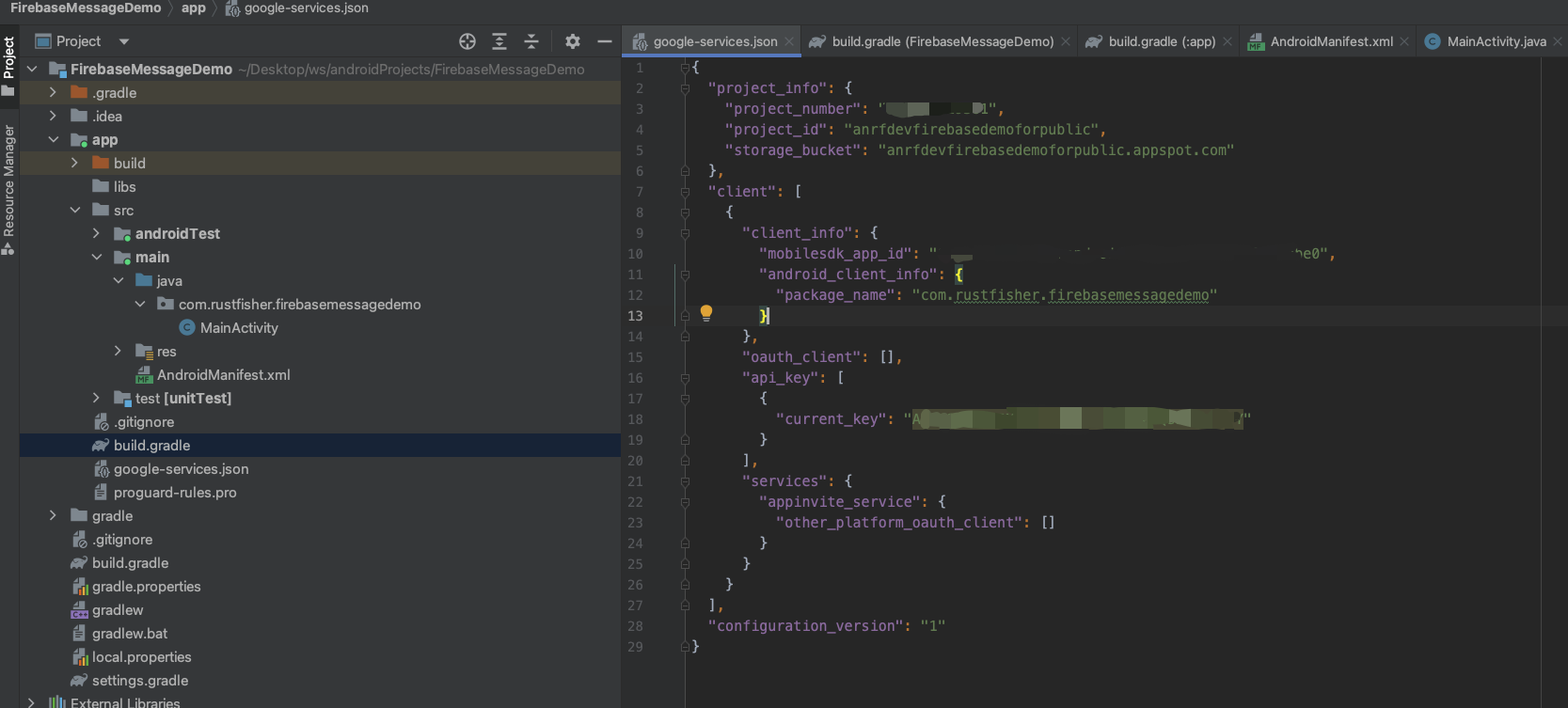The width and height of the screenshot is (1568, 708).
Task: Collapse the com.rustfisher.firebasemessagedemo package
Action: pyautogui.click(x=139, y=304)
